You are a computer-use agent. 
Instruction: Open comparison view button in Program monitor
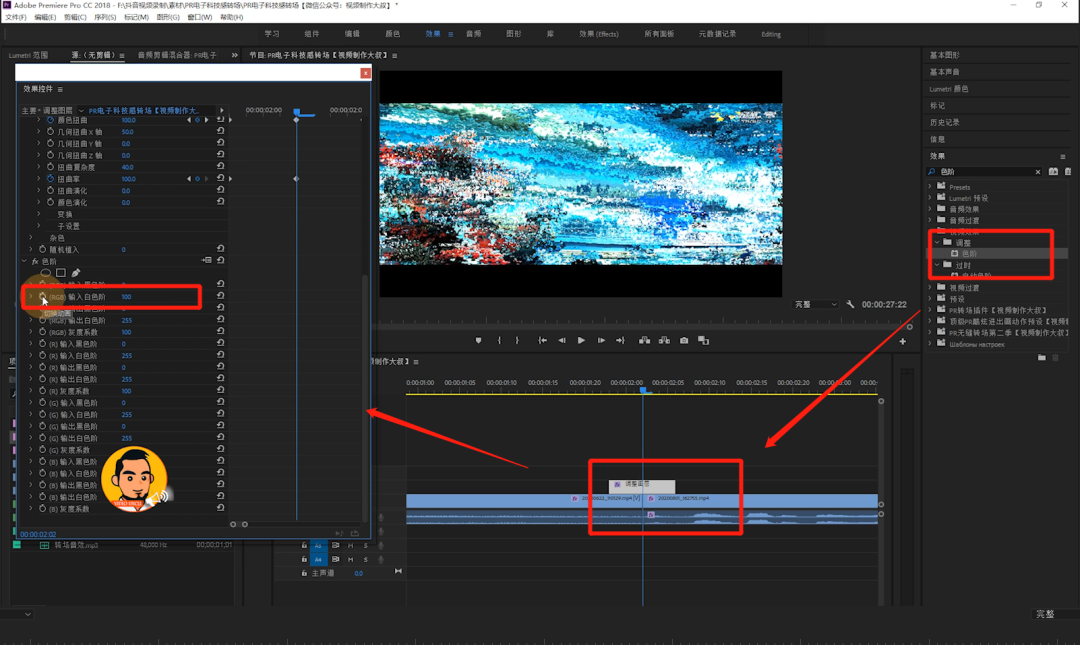pos(703,340)
